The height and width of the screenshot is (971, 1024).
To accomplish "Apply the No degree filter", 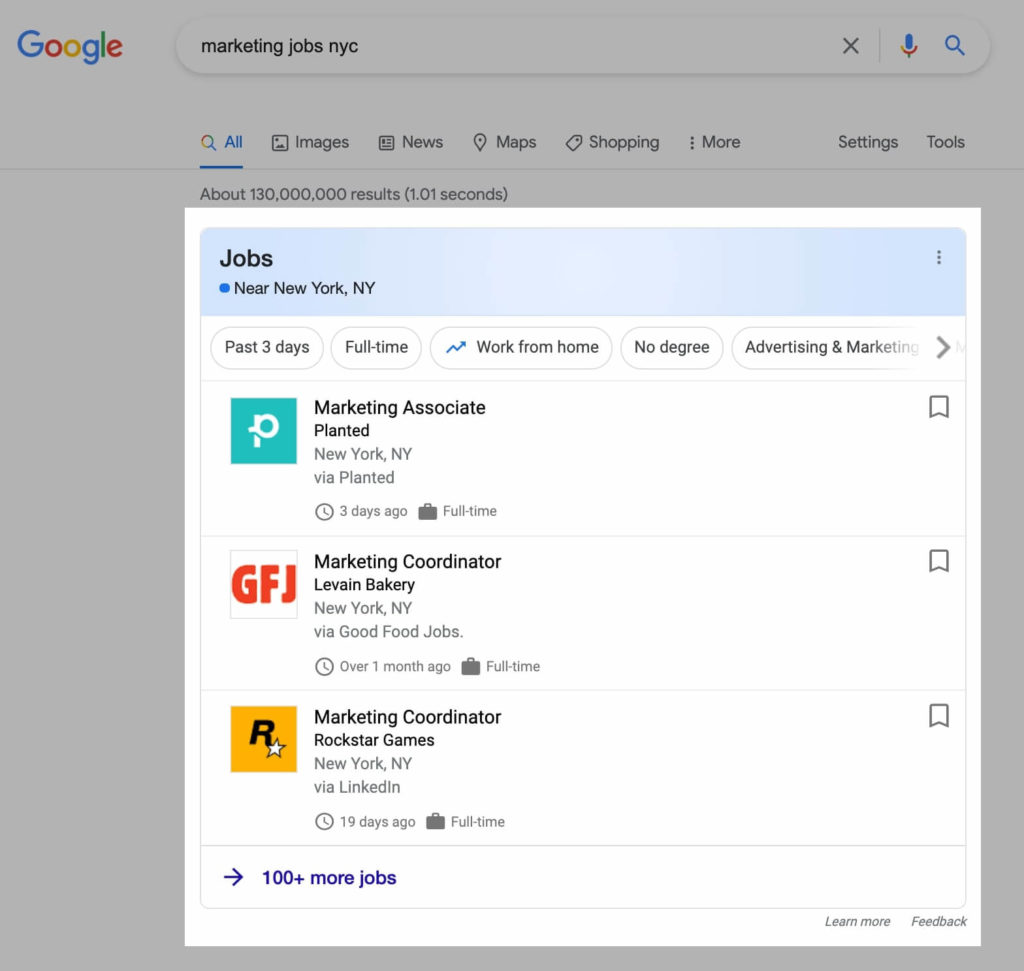I will [x=672, y=347].
